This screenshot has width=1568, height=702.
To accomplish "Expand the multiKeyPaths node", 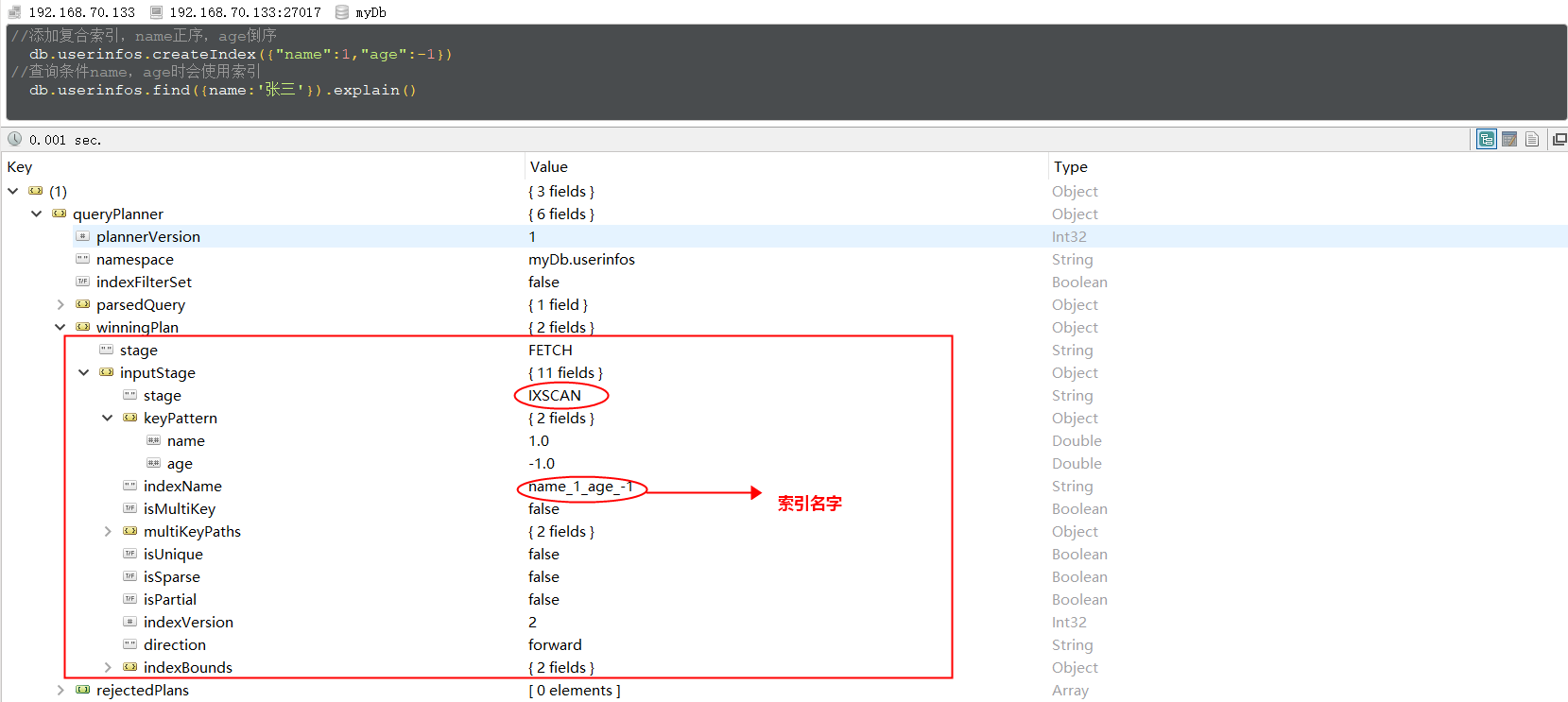I will point(108,531).
